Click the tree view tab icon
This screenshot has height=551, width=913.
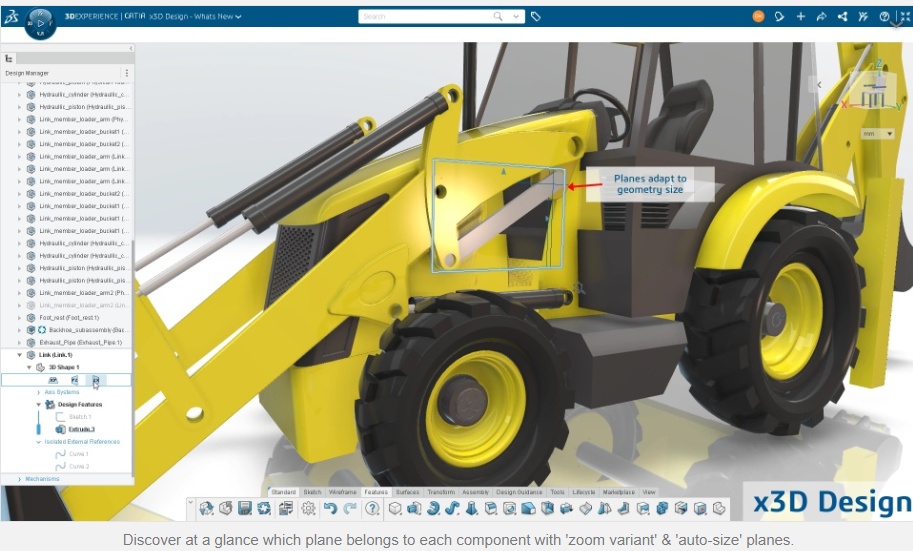9,58
